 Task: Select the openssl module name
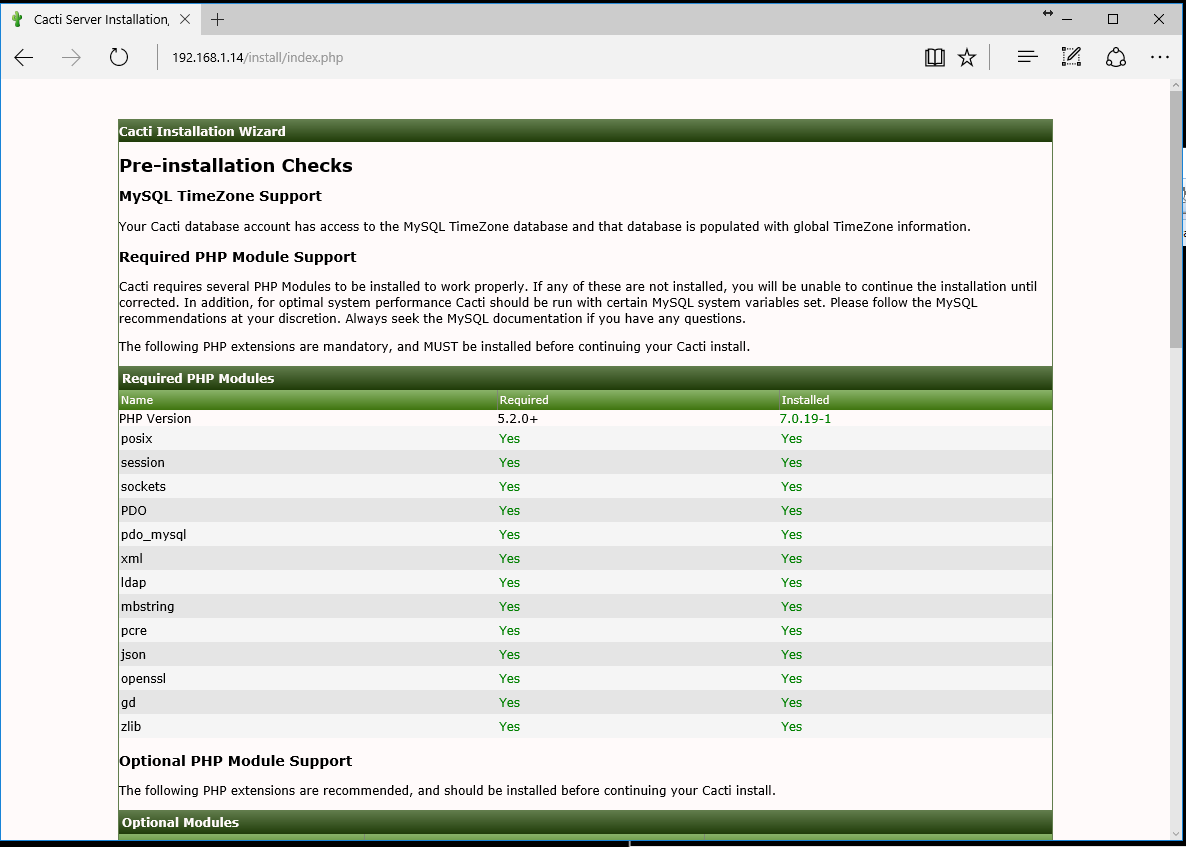[x=143, y=678]
